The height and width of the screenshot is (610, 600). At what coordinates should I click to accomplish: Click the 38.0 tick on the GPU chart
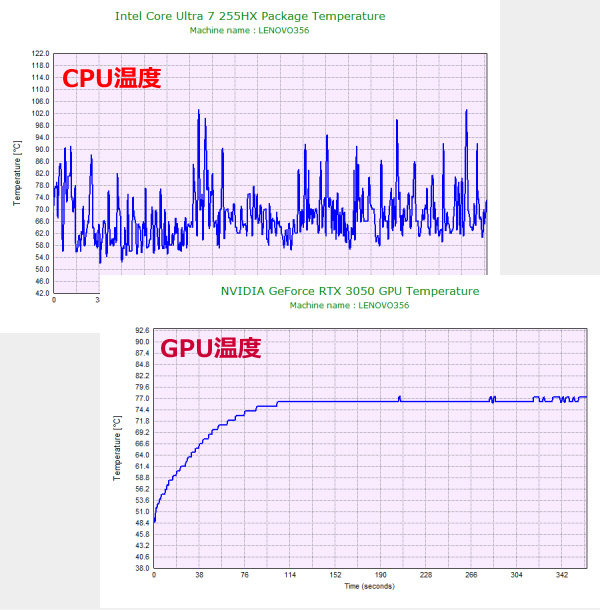(140, 568)
